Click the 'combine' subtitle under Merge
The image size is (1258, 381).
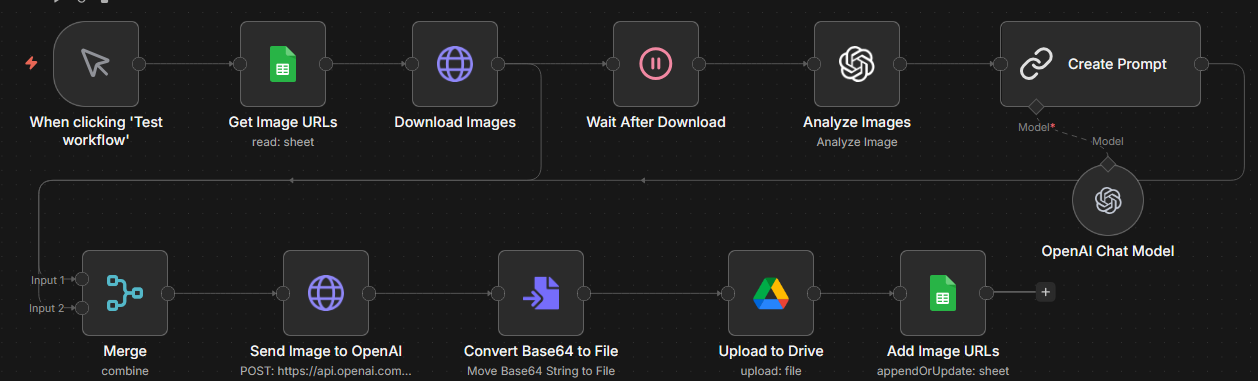(x=125, y=371)
